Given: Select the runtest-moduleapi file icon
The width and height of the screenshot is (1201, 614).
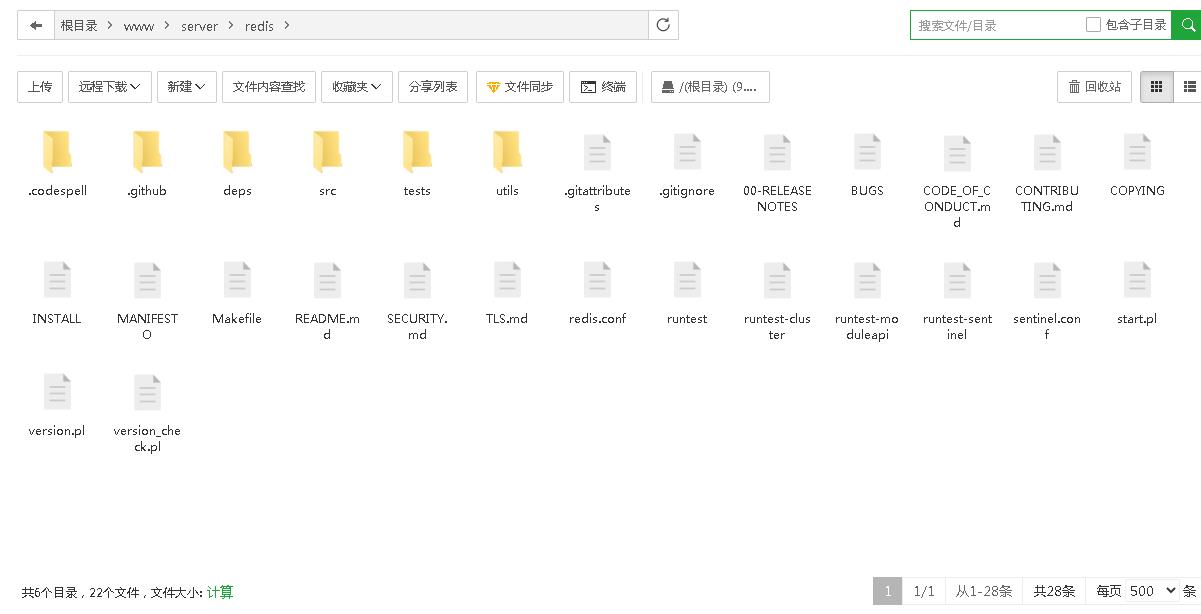Looking at the screenshot, I should coord(867,280).
